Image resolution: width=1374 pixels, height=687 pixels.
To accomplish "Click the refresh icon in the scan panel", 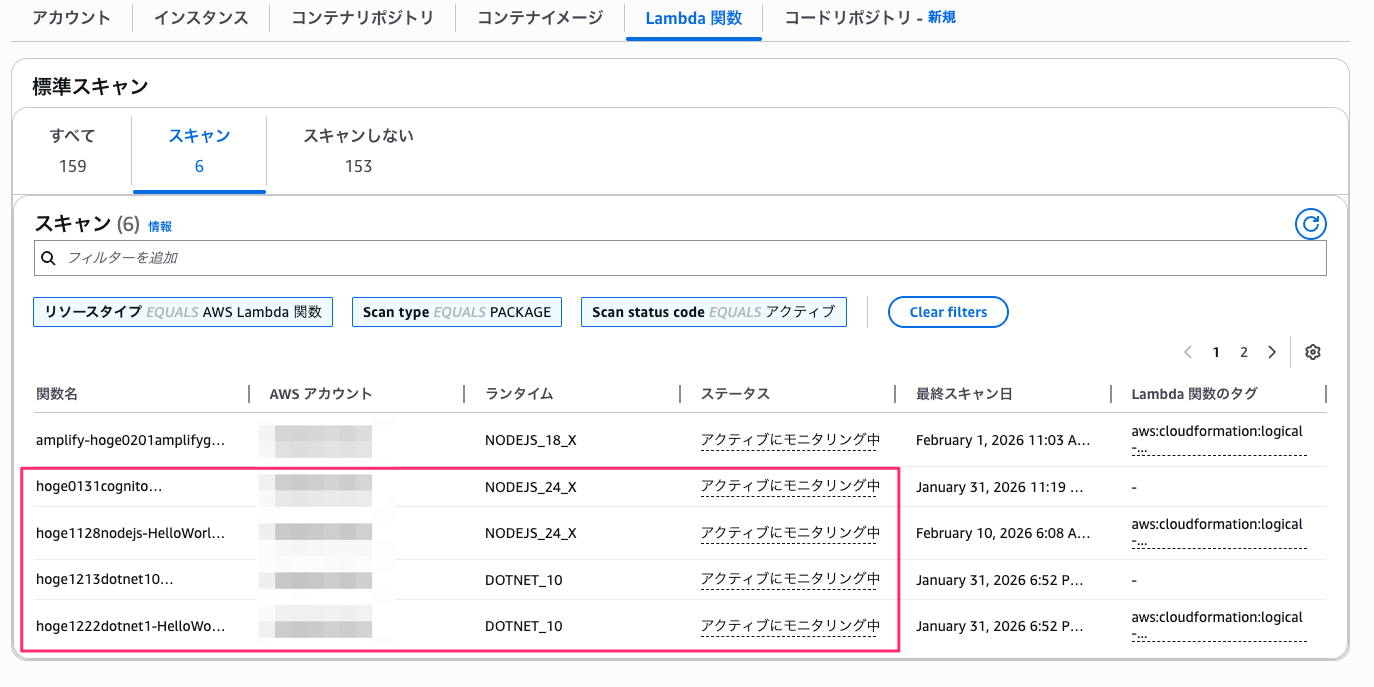I will click(x=1310, y=224).
